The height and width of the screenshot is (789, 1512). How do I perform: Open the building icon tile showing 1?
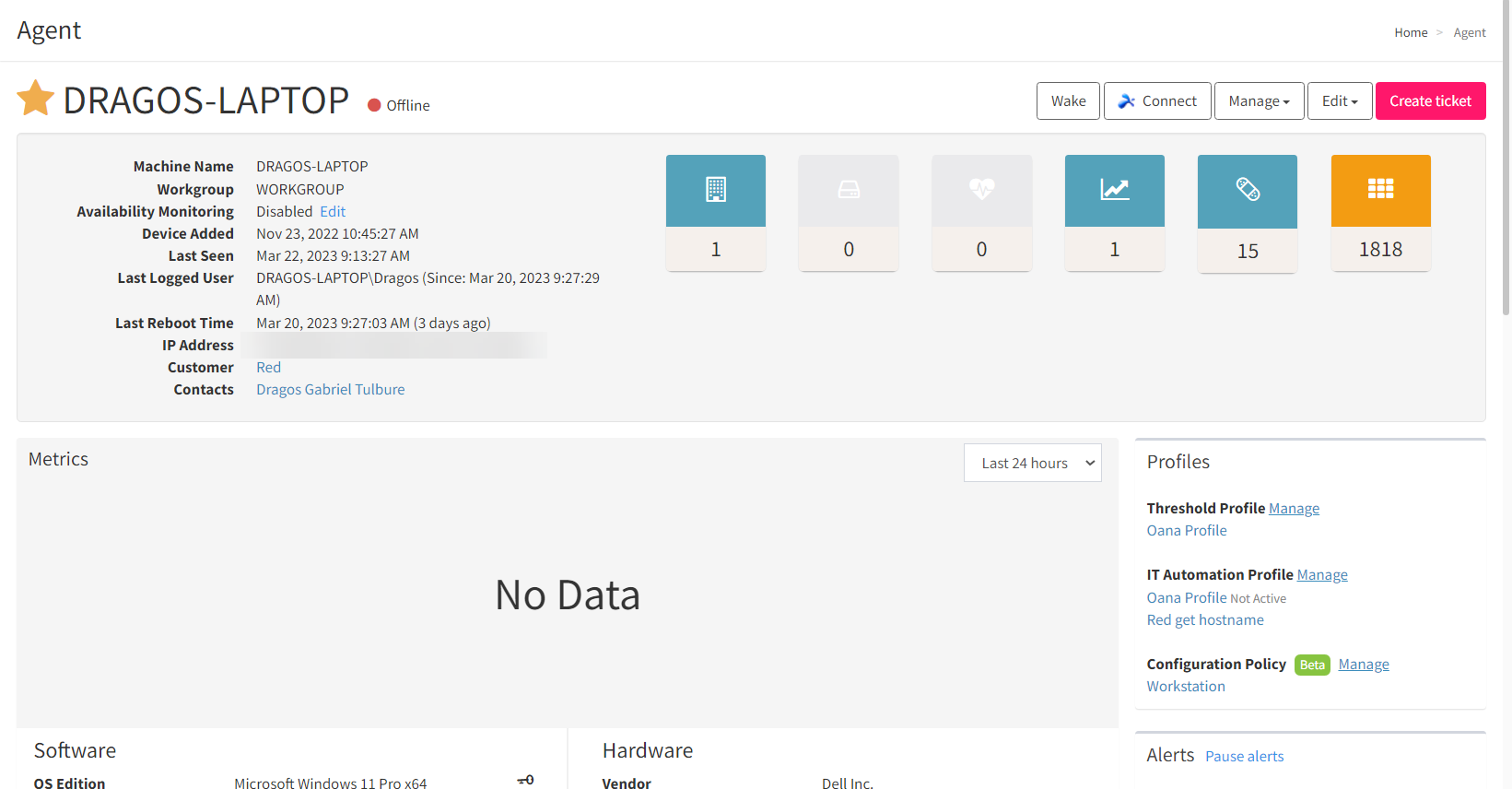(x=716, y=213)
